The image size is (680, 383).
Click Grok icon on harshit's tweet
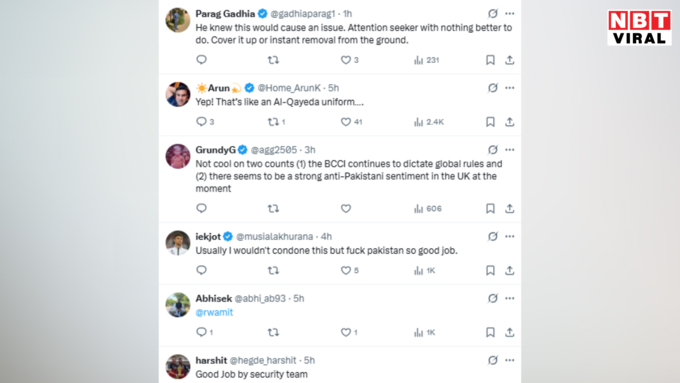point(493,360)
